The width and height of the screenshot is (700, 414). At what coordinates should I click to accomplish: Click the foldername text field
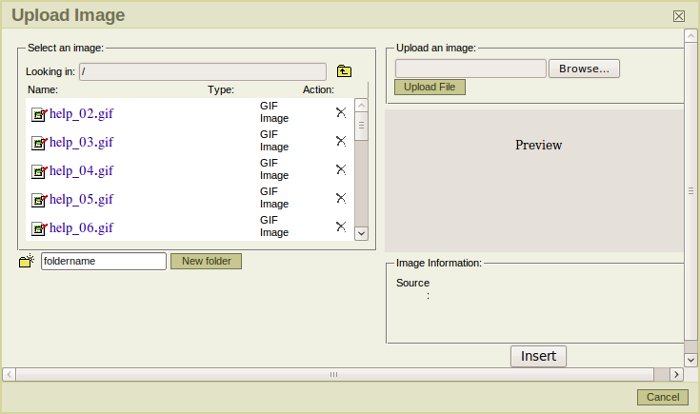[x=103, y=261]
